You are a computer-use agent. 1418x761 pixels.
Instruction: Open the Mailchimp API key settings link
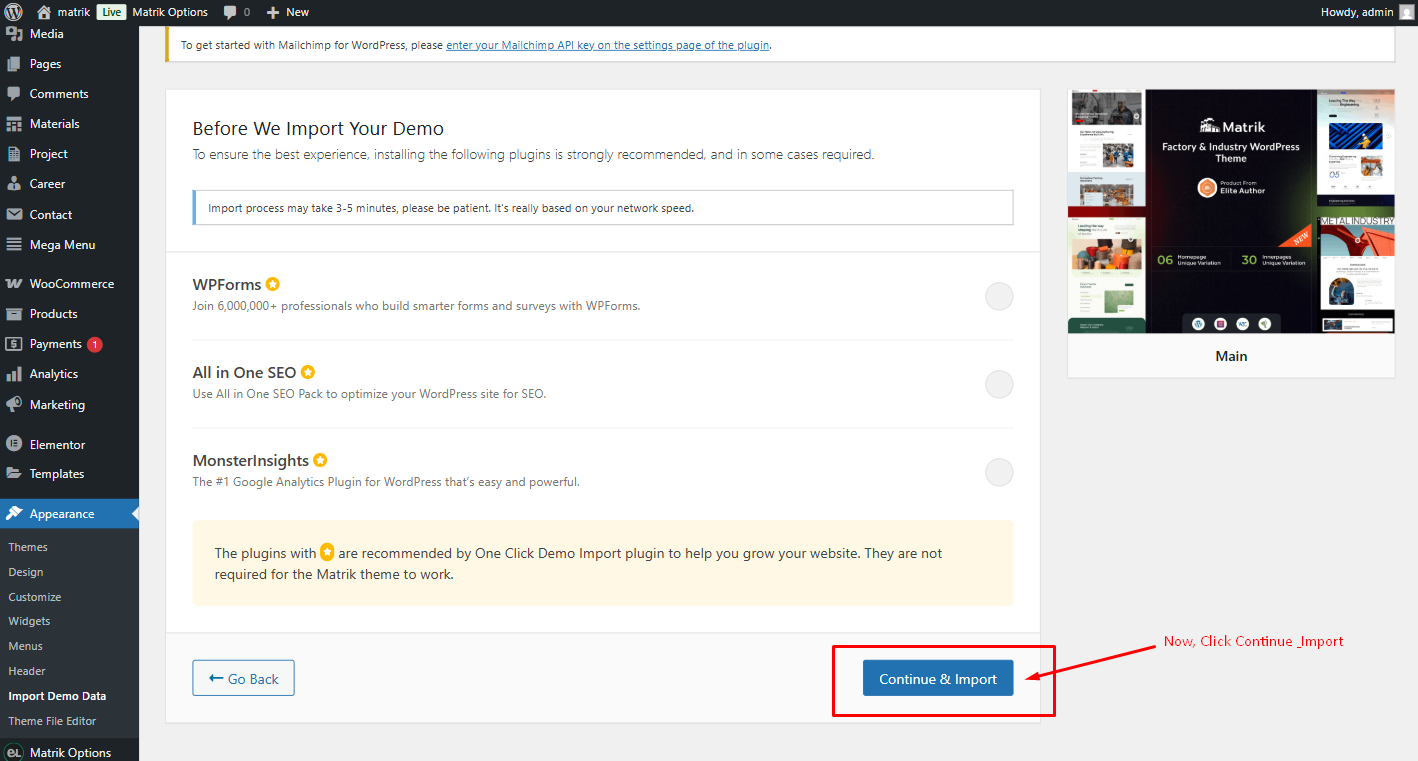[x=607, y=45]
